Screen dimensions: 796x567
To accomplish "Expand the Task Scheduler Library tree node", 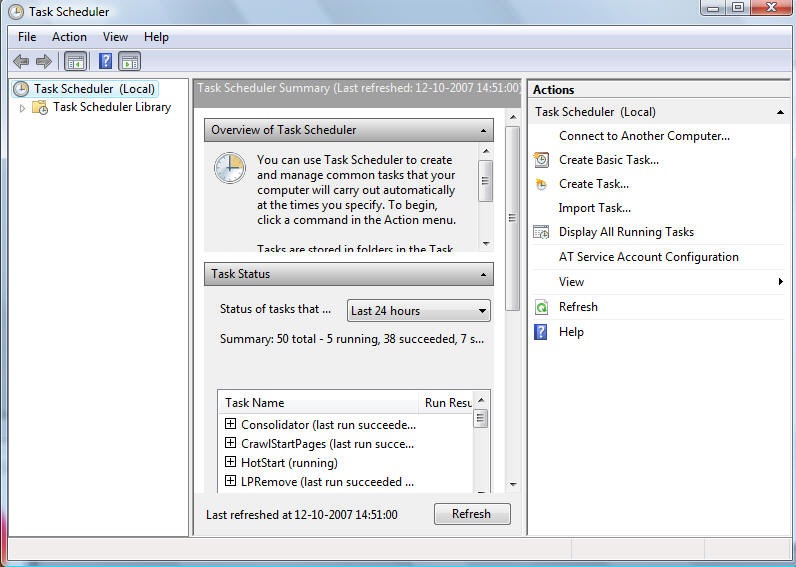I will pyautogui.click(x=22, y=108).
